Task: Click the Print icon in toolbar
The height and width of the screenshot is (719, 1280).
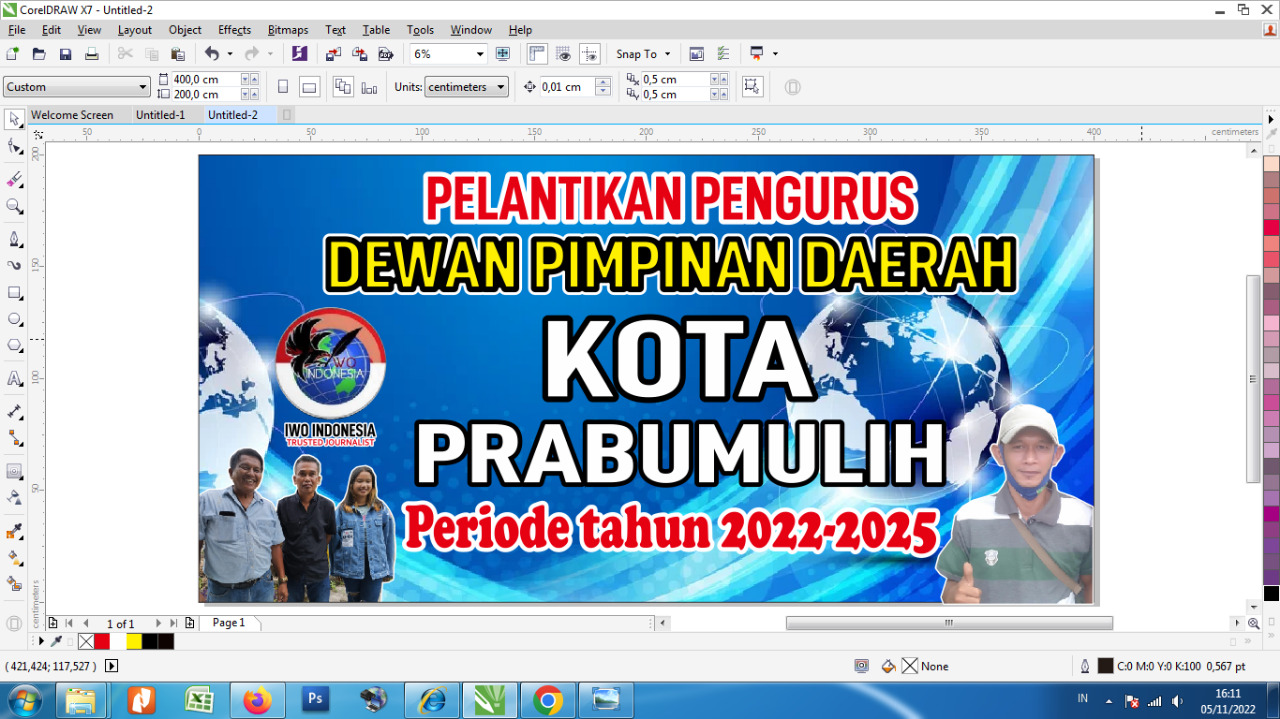Action: [92, 54]
